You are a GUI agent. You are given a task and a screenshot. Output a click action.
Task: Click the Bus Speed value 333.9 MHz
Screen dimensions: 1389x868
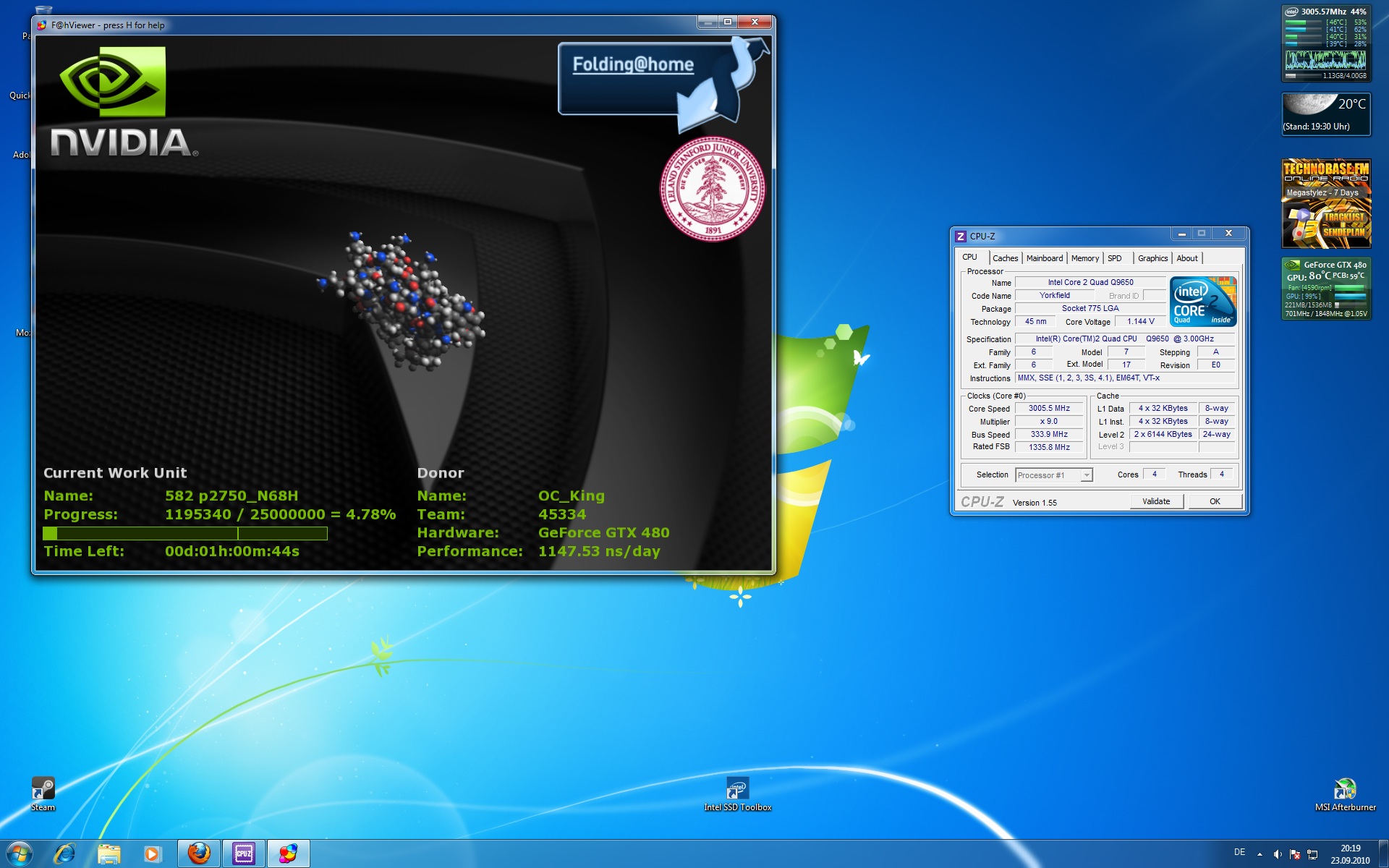pyautogui.click(x=1049, y=435)
